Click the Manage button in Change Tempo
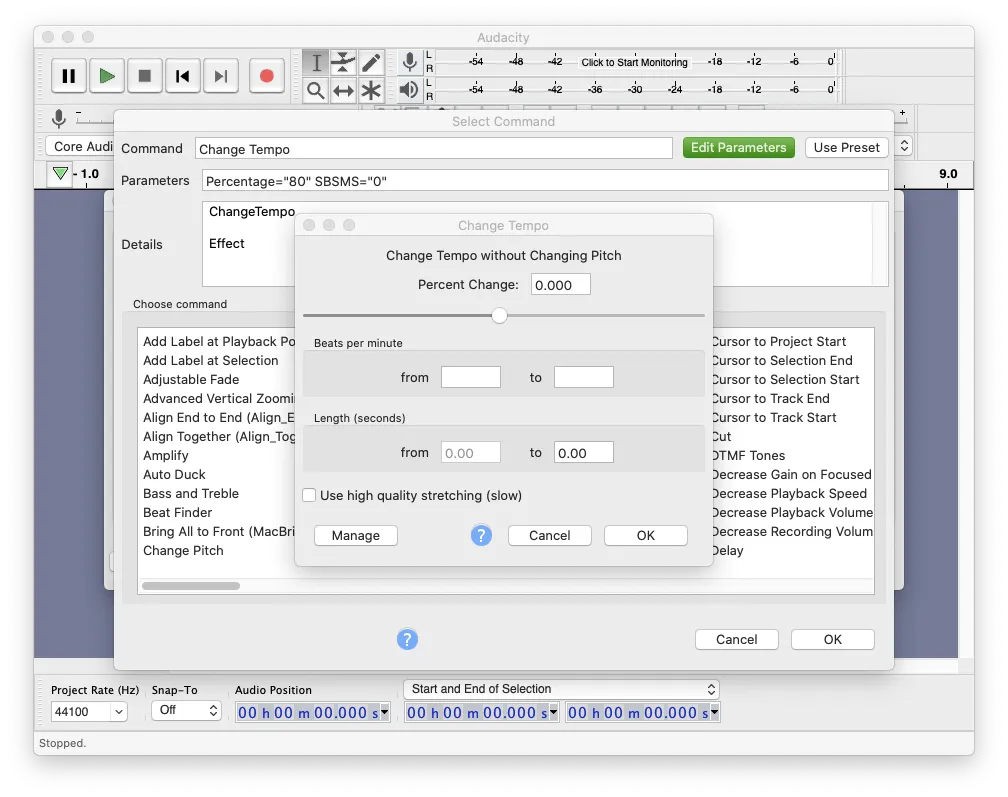The image size is (1008, 797). pos(356,535)
